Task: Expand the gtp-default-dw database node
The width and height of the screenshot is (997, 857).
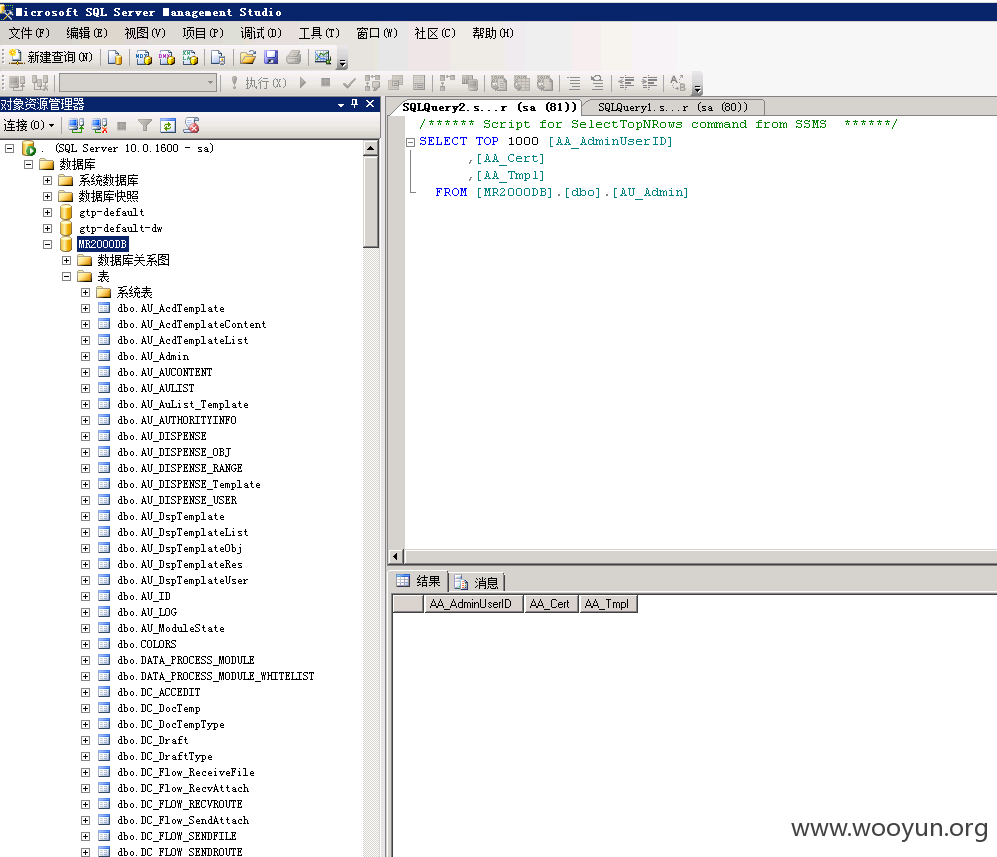Action: (x=48, y=228)
